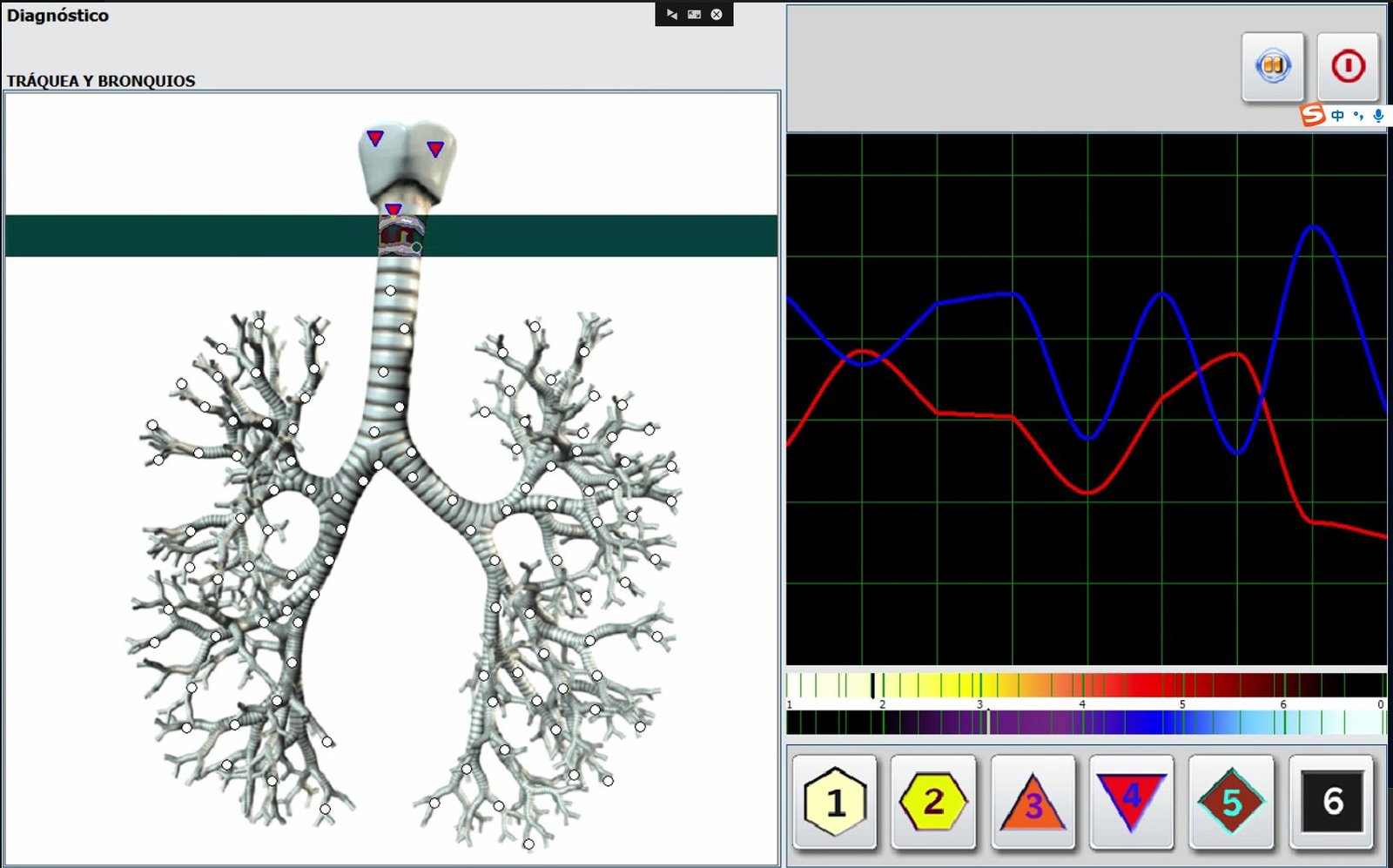
Task: Select level 4 red inverted triangle button
Action: coord(1131,801)
